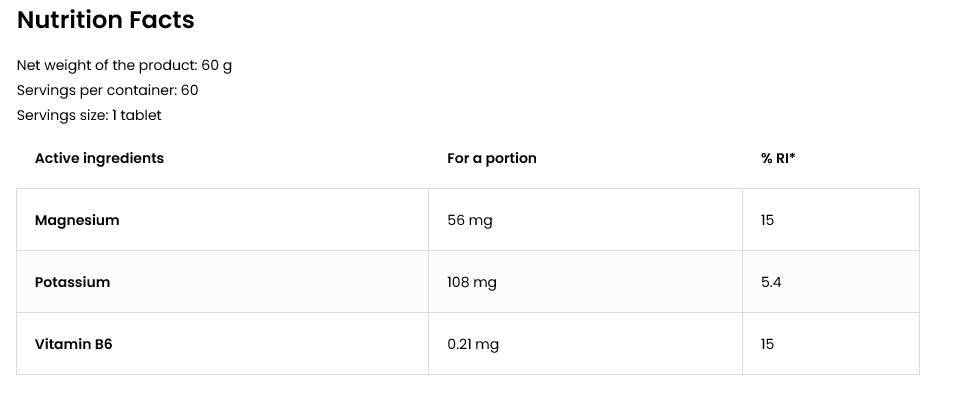Click the number 60 in servings per container
Image resolution: width=958 pixels, height=397 pixels.
(x=189, y=90)
